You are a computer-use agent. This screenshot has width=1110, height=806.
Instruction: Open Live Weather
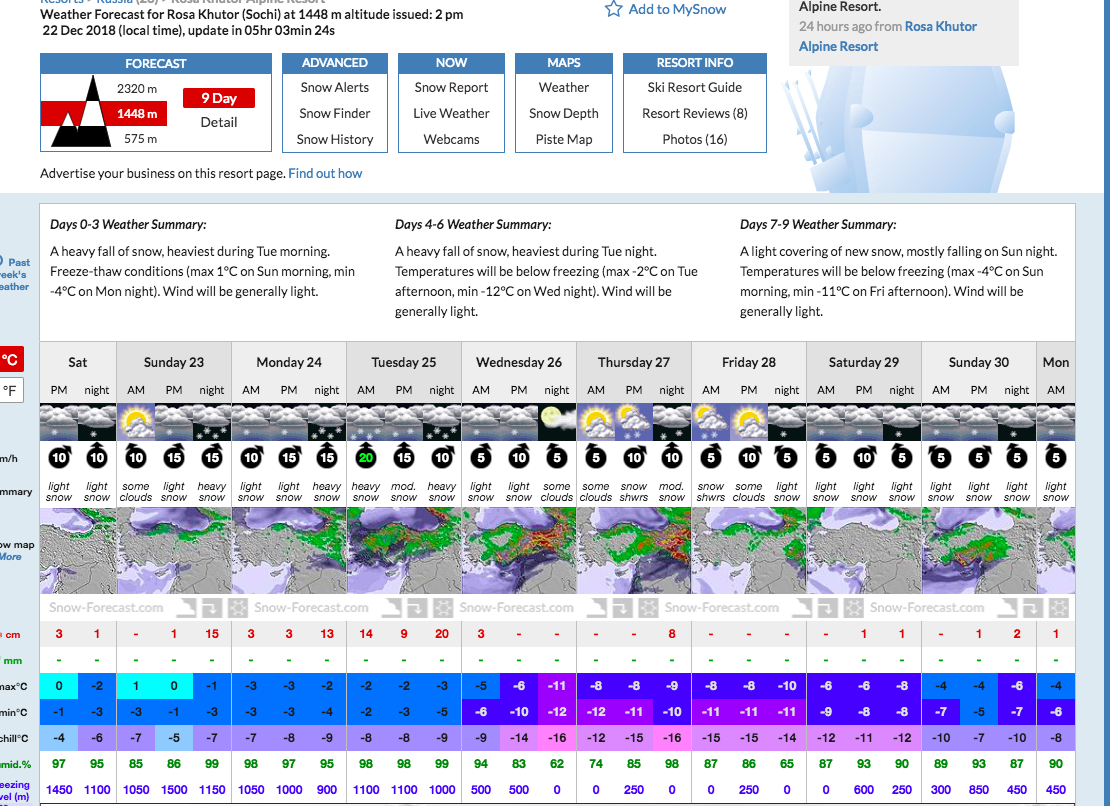[452, 113]
